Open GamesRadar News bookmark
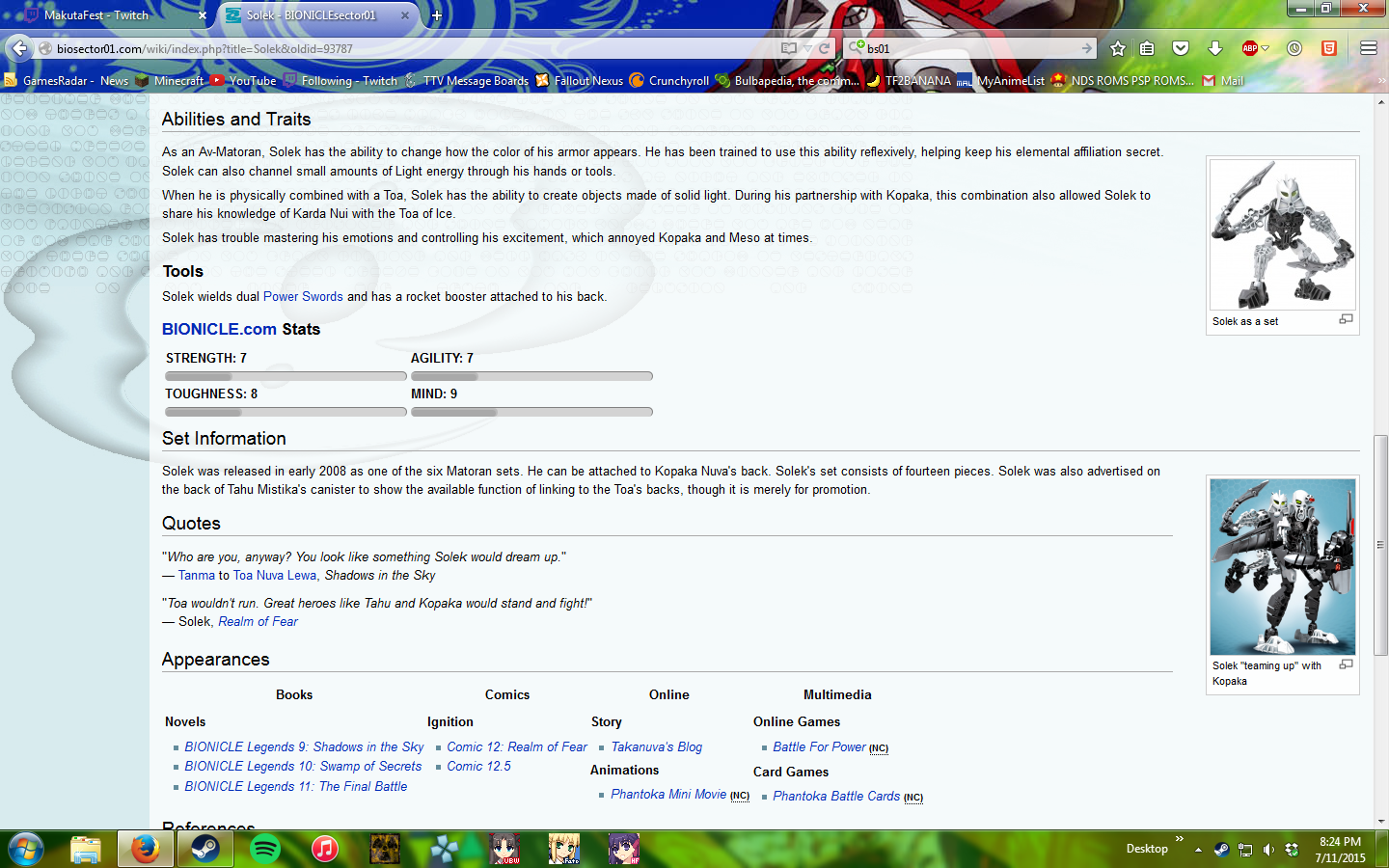Image resolution: width=1389 pixels, height=868 pixels. click(67, 81)
